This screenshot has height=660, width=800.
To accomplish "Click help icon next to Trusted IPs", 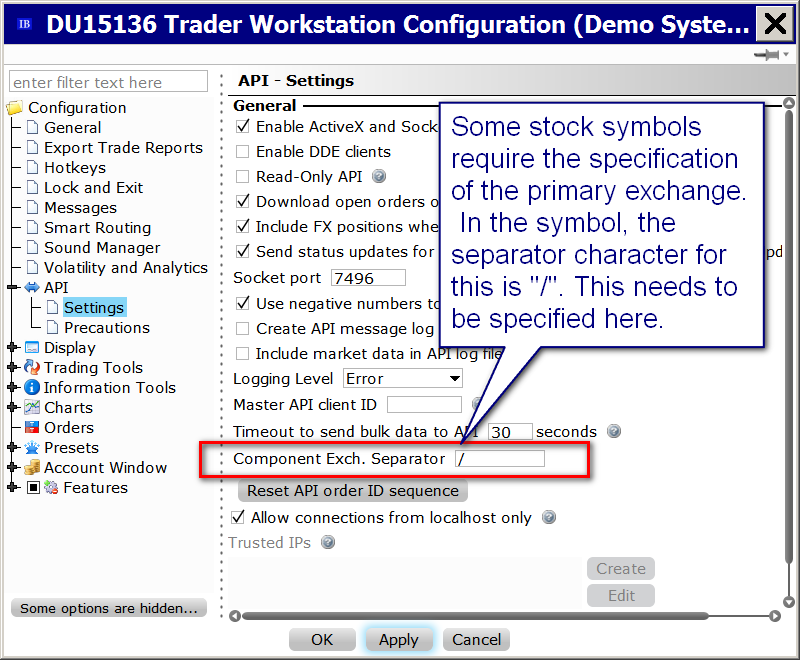I will (x=328, y=542).
